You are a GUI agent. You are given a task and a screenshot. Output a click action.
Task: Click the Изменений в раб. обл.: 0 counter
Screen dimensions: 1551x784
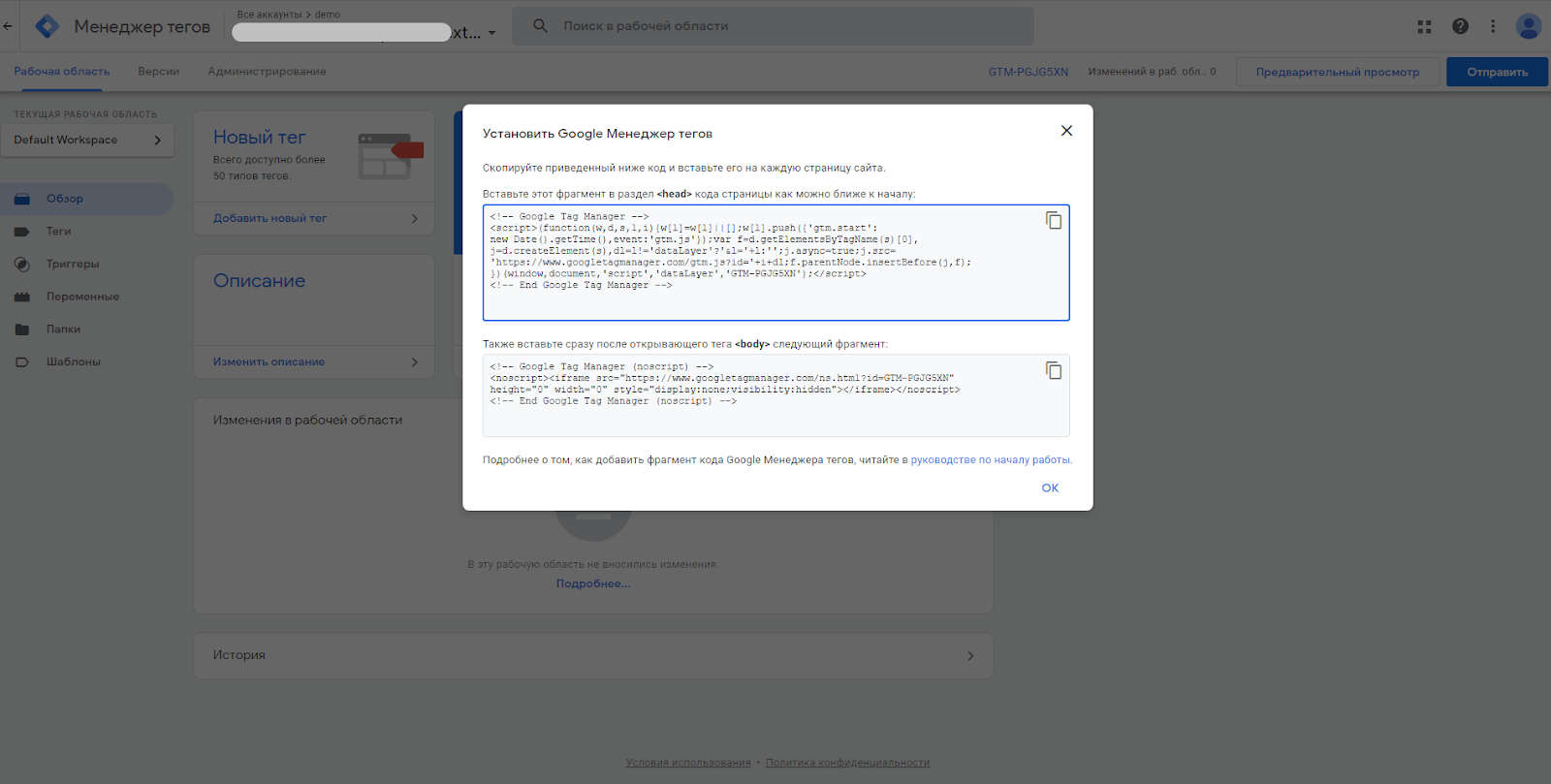click(1152, 72)
